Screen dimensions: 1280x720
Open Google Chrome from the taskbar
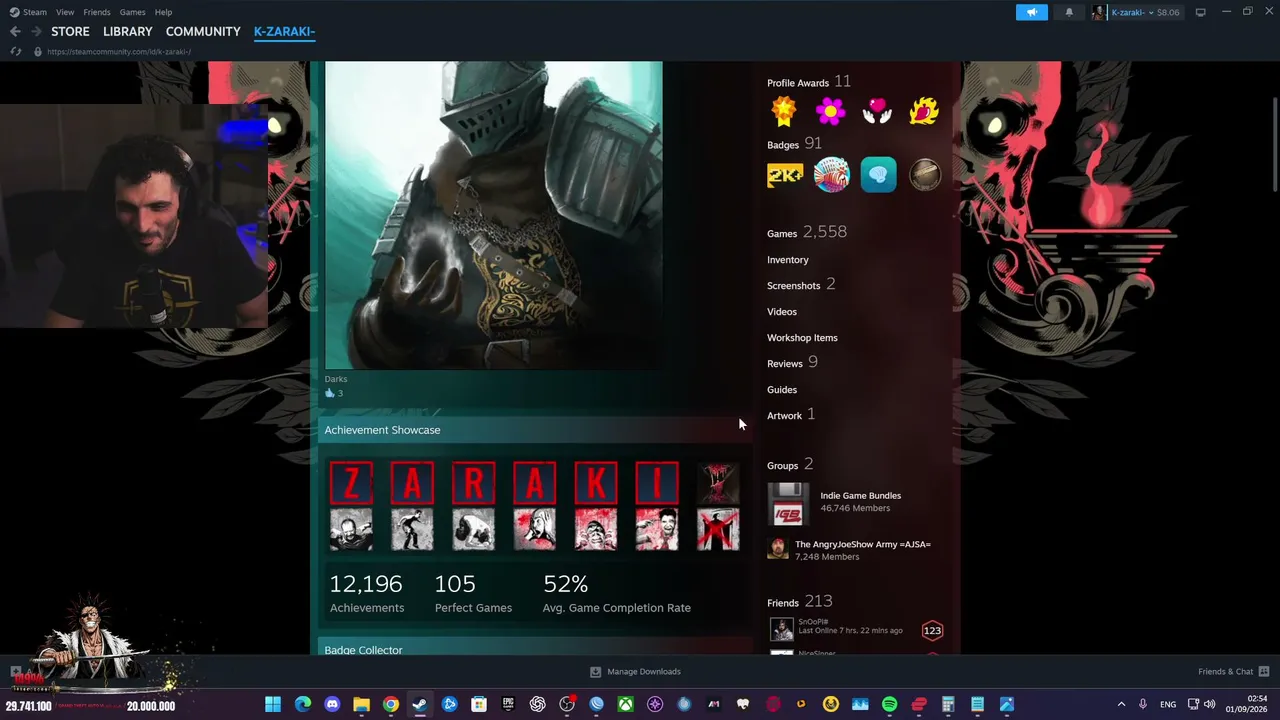tap(391, 704)
